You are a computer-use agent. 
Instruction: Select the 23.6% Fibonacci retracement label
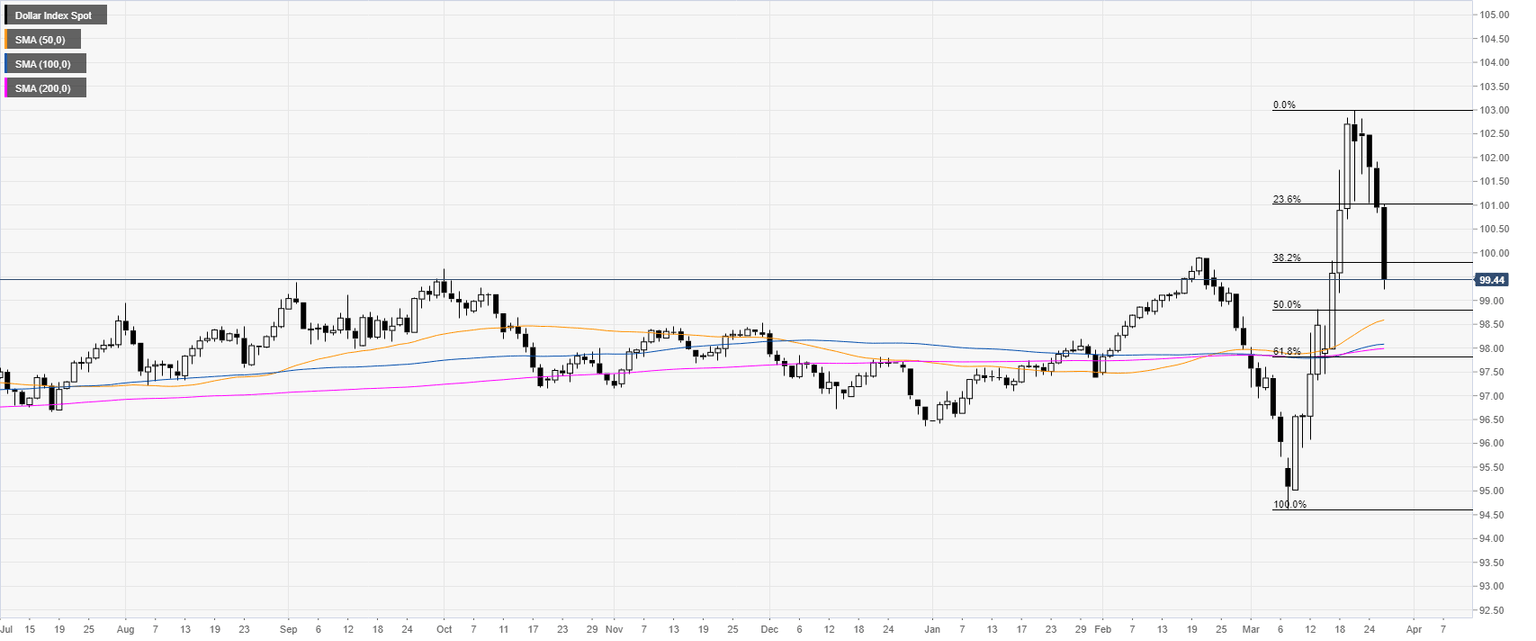point(1286,199)
